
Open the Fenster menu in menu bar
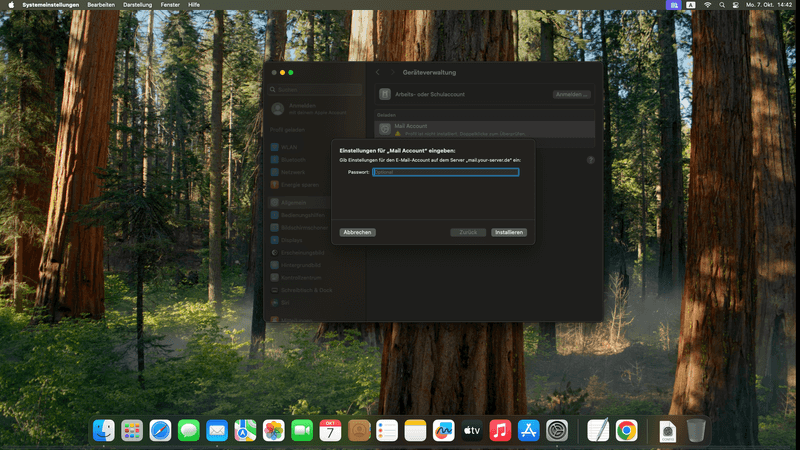pyautogui.click(x=170, y=5)
